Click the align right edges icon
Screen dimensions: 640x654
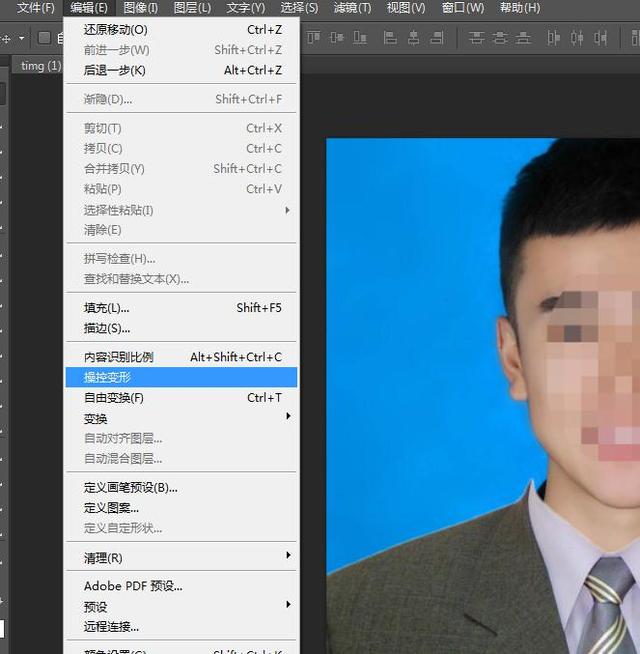click(437, 38)
